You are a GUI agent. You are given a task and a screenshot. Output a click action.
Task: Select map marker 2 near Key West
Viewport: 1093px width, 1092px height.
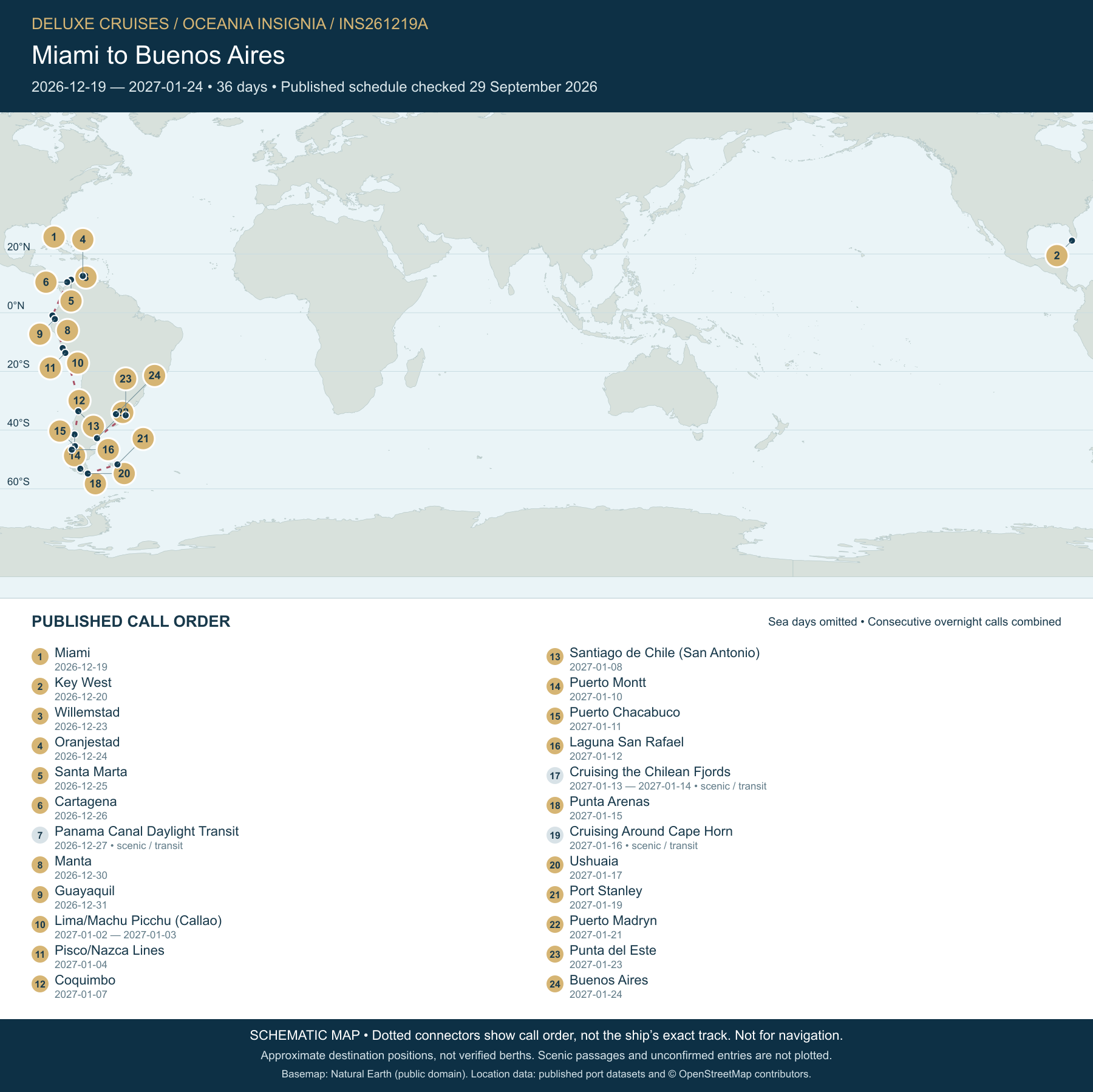pyautogui.click(x=1057, y=256)
